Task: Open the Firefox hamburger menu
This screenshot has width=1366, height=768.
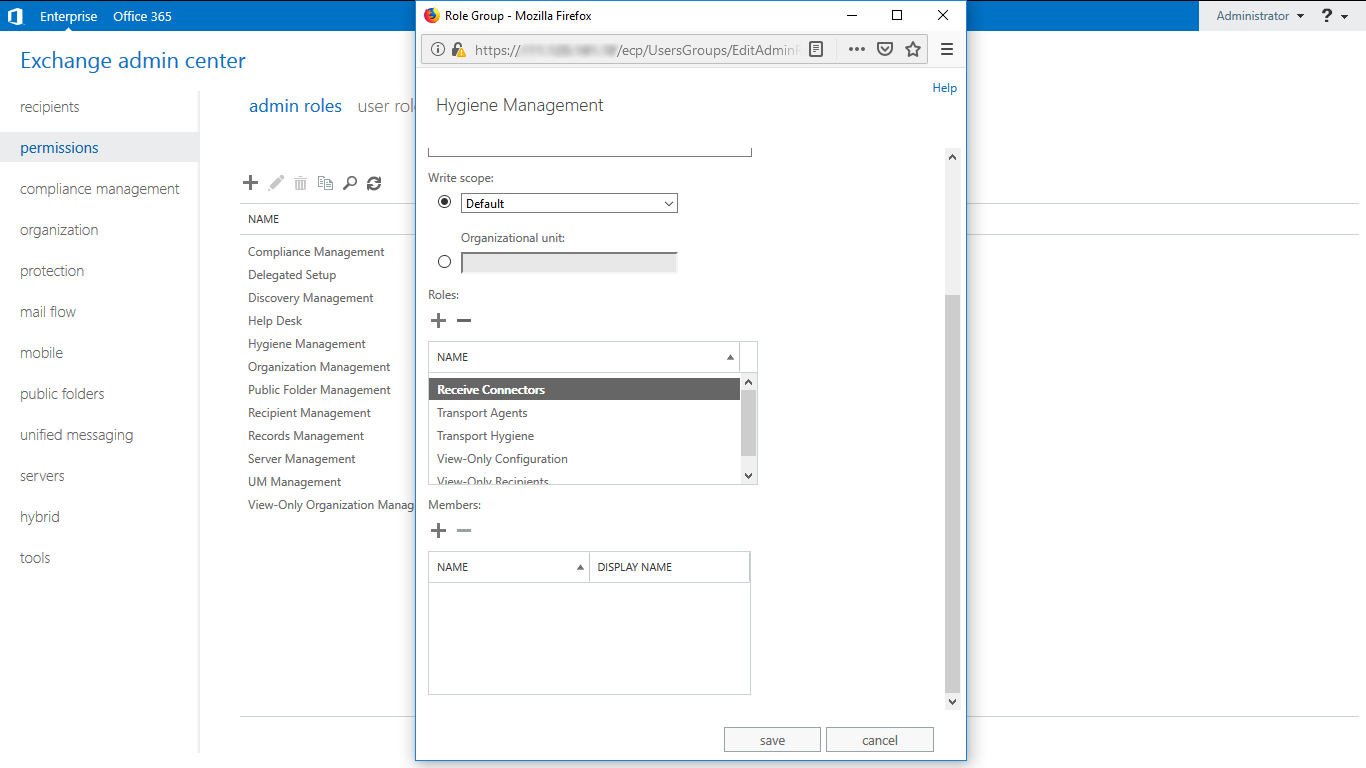Action: (x=947, y=49)
